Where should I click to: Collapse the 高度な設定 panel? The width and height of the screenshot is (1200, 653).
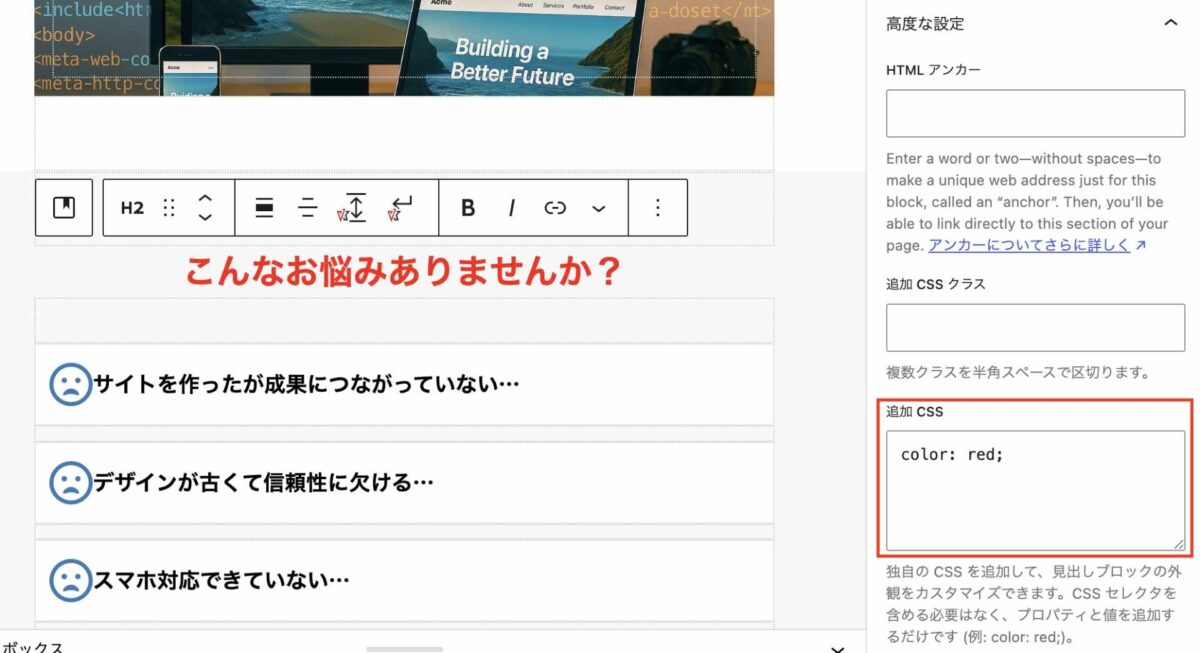pyautogui.click(x=1171, y=23)
